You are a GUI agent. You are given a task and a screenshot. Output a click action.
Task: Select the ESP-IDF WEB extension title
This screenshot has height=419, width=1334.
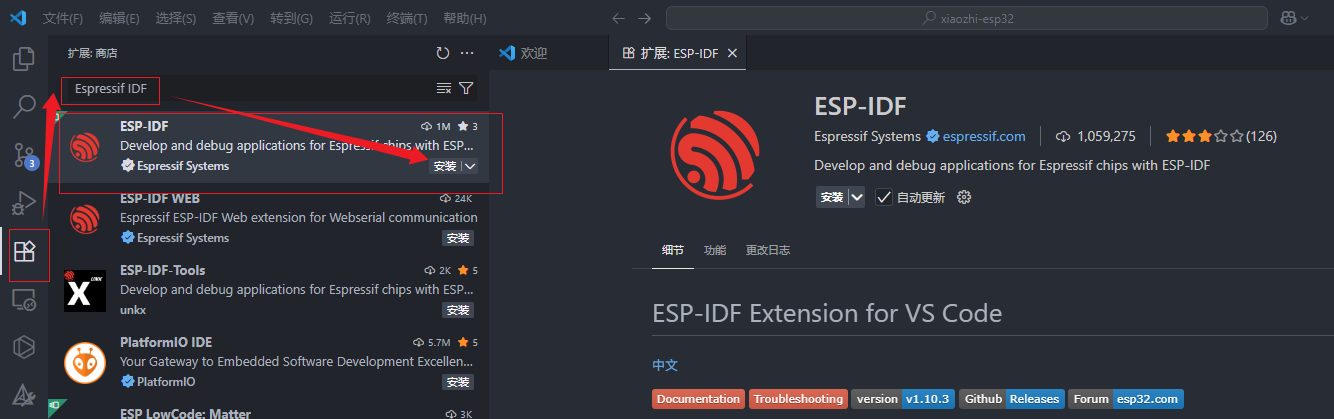tap(160, 198)
